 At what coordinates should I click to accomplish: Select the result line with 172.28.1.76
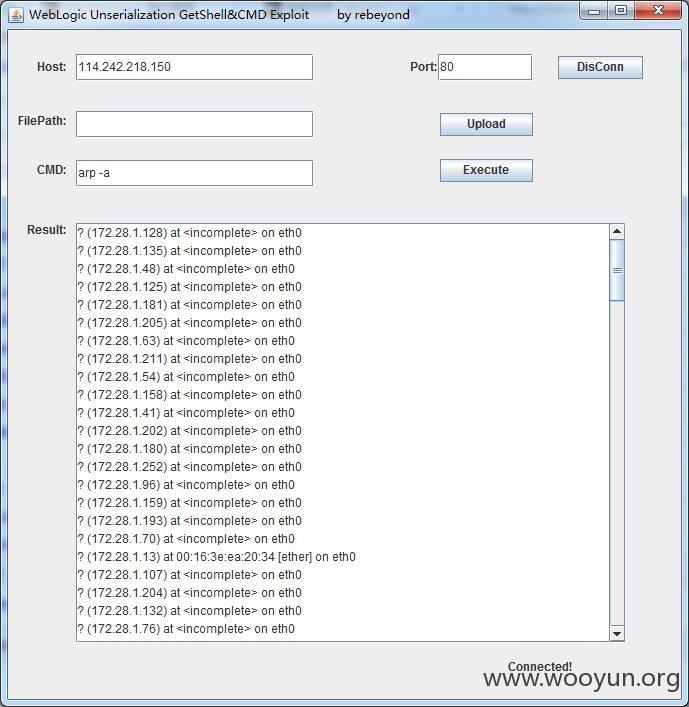pyautogui.click(x=186, y=629)
